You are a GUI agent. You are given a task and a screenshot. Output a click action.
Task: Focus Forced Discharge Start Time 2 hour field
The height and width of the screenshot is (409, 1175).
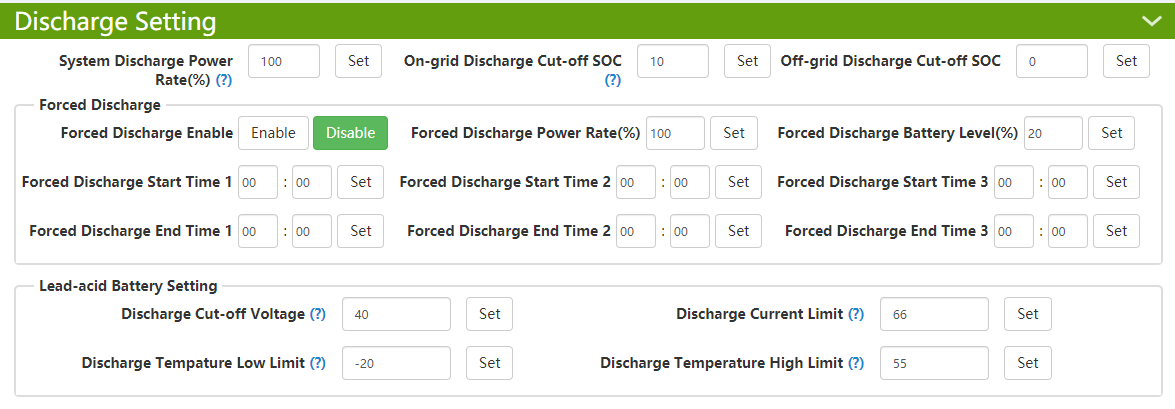point(636,182)
